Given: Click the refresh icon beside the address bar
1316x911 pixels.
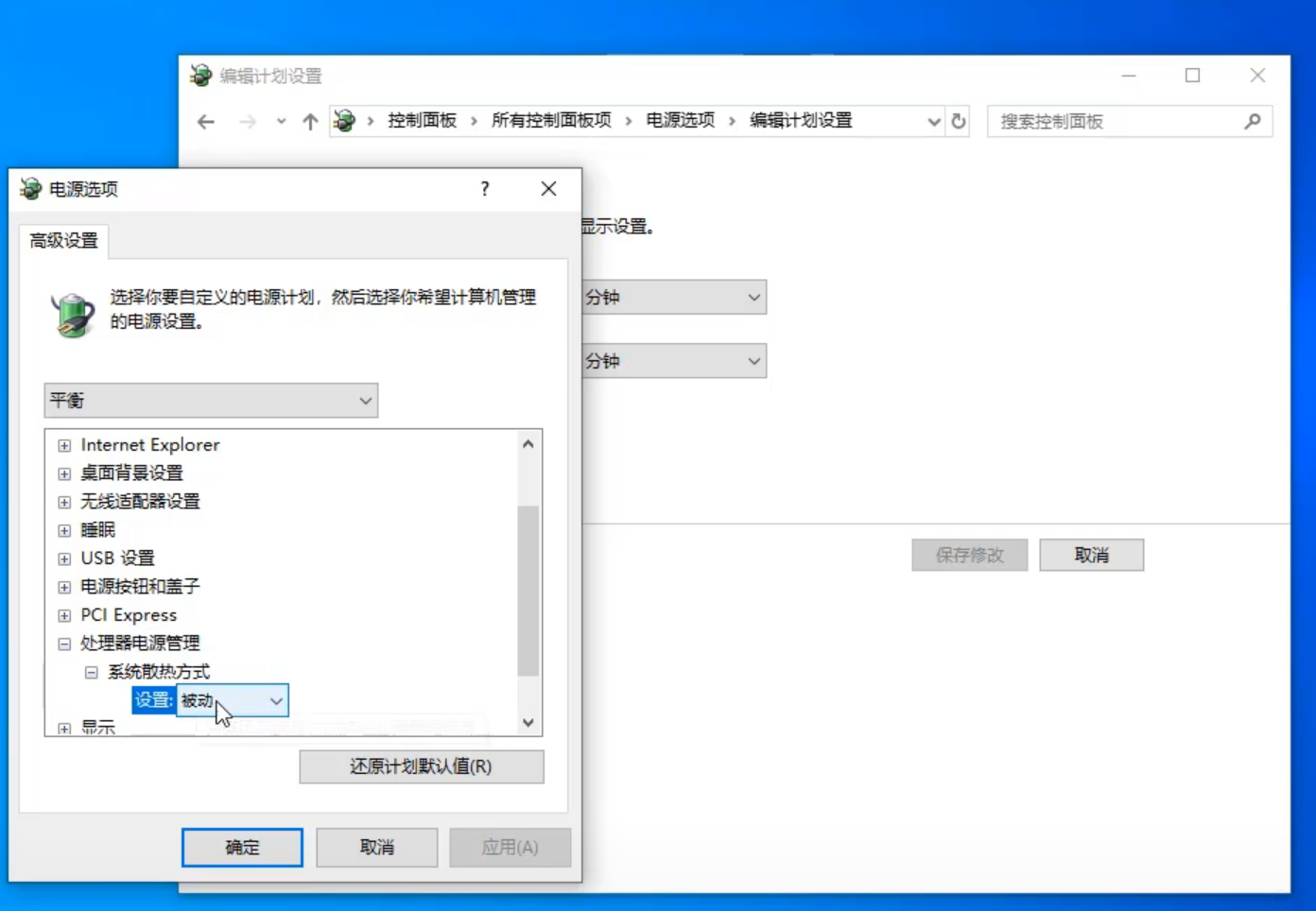Looking at the screenshot, I should click(959, 121).
